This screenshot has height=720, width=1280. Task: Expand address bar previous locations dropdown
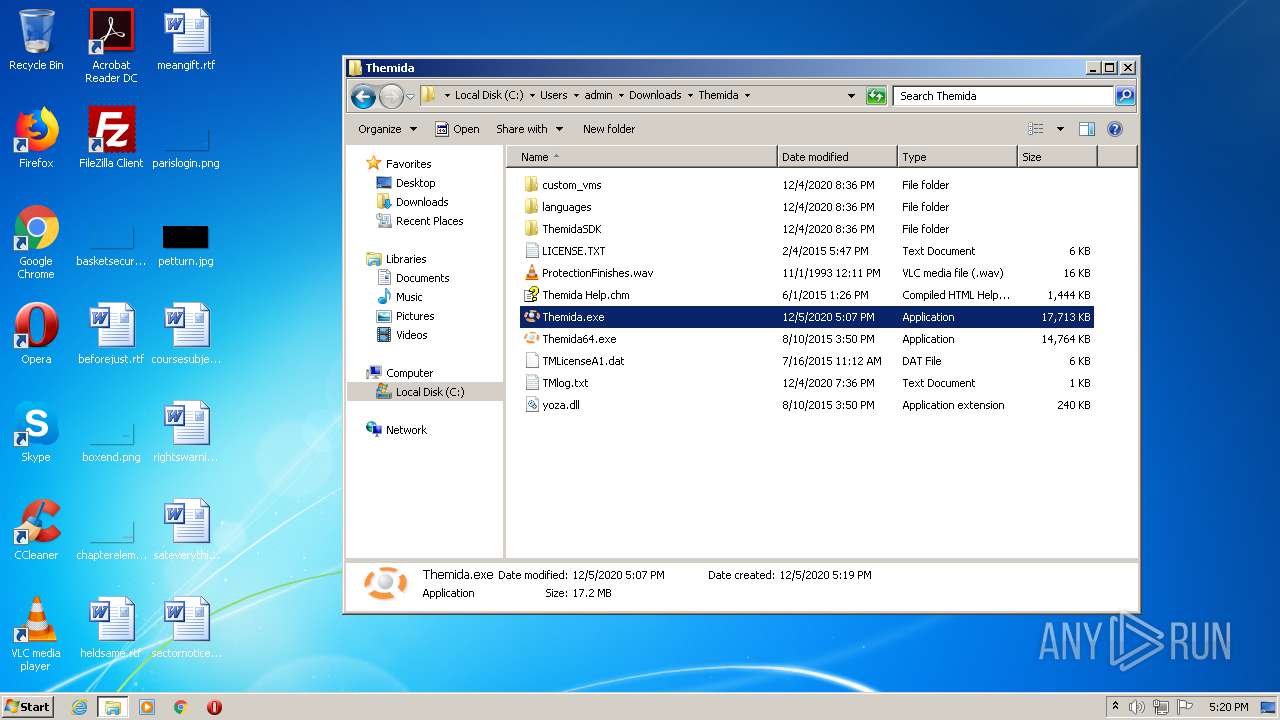pyautogui.click(x=851, y=96)
